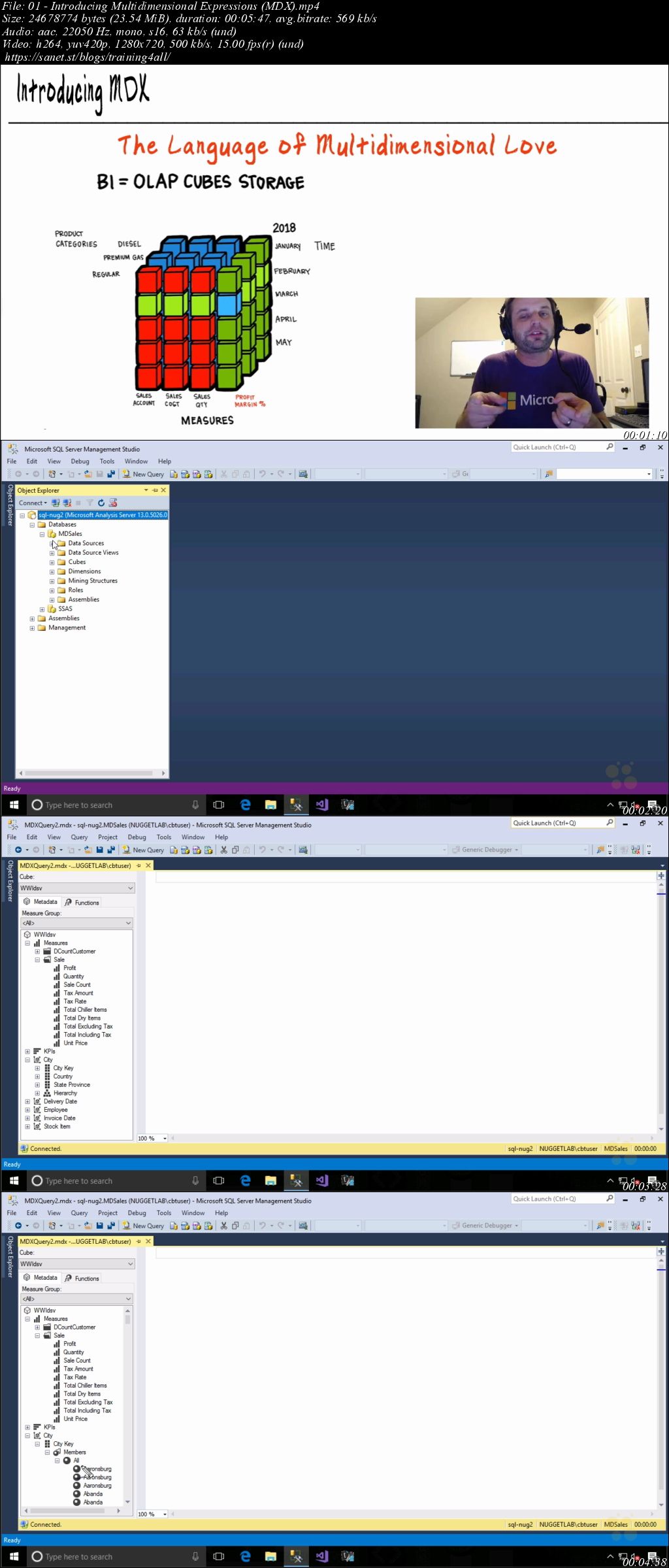
Task: Click Connect Object Explorer plug icon beside Connect
Action: pos(56,503)
